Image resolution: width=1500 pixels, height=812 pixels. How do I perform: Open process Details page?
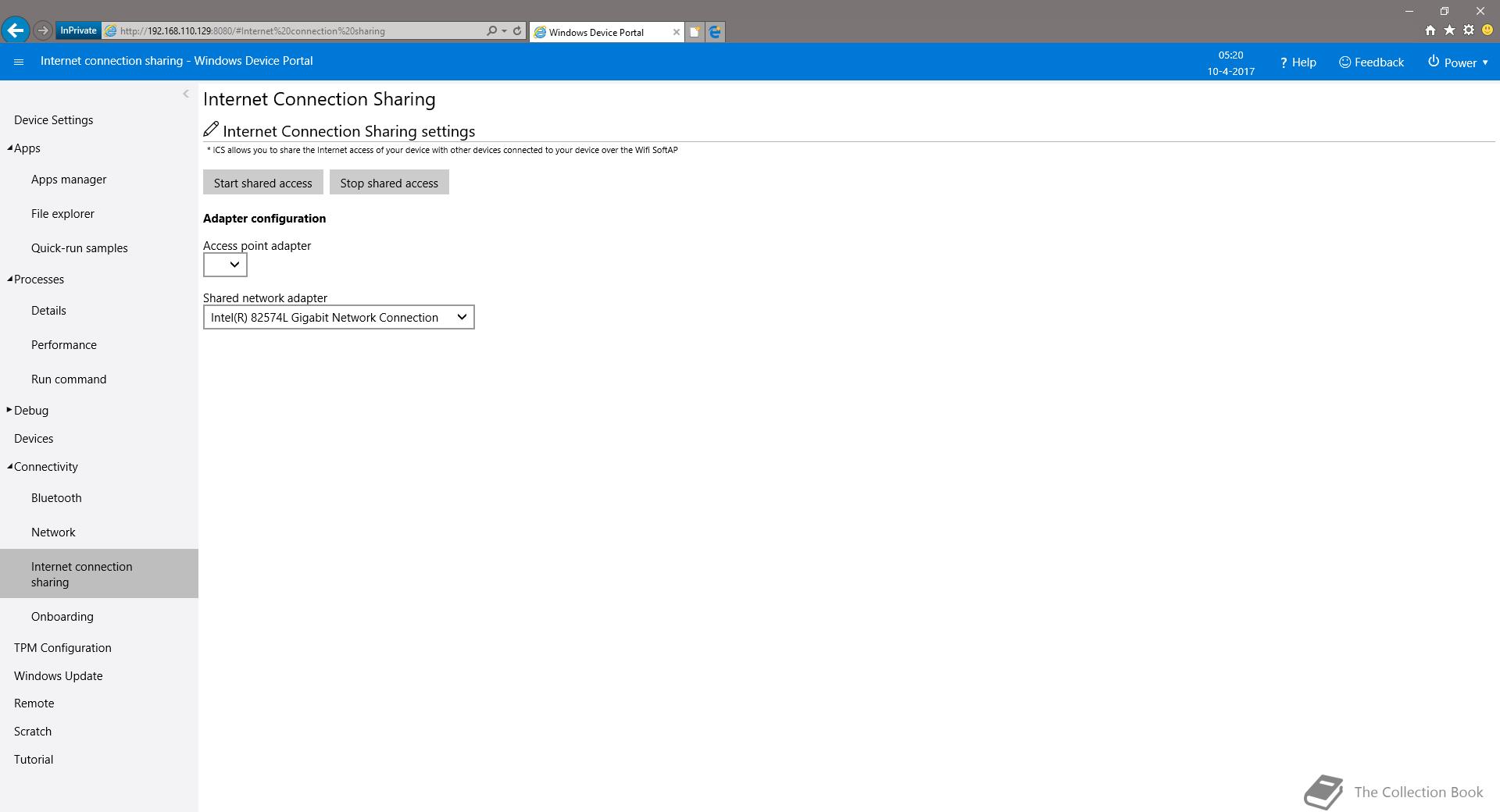click(x=48, y=311)
